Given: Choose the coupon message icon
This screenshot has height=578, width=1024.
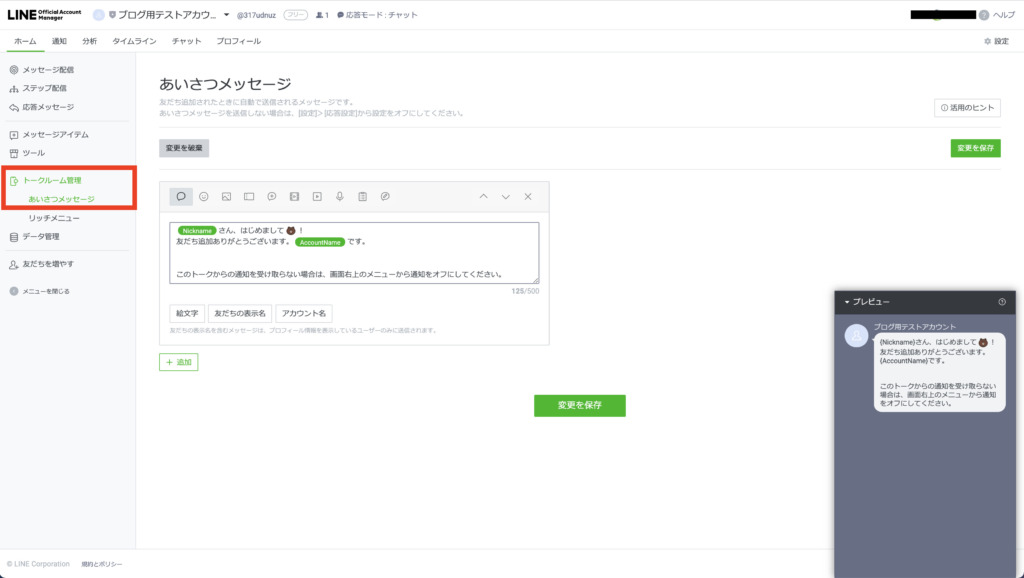Looking at the screenshot, I should [x=249, y=197].
